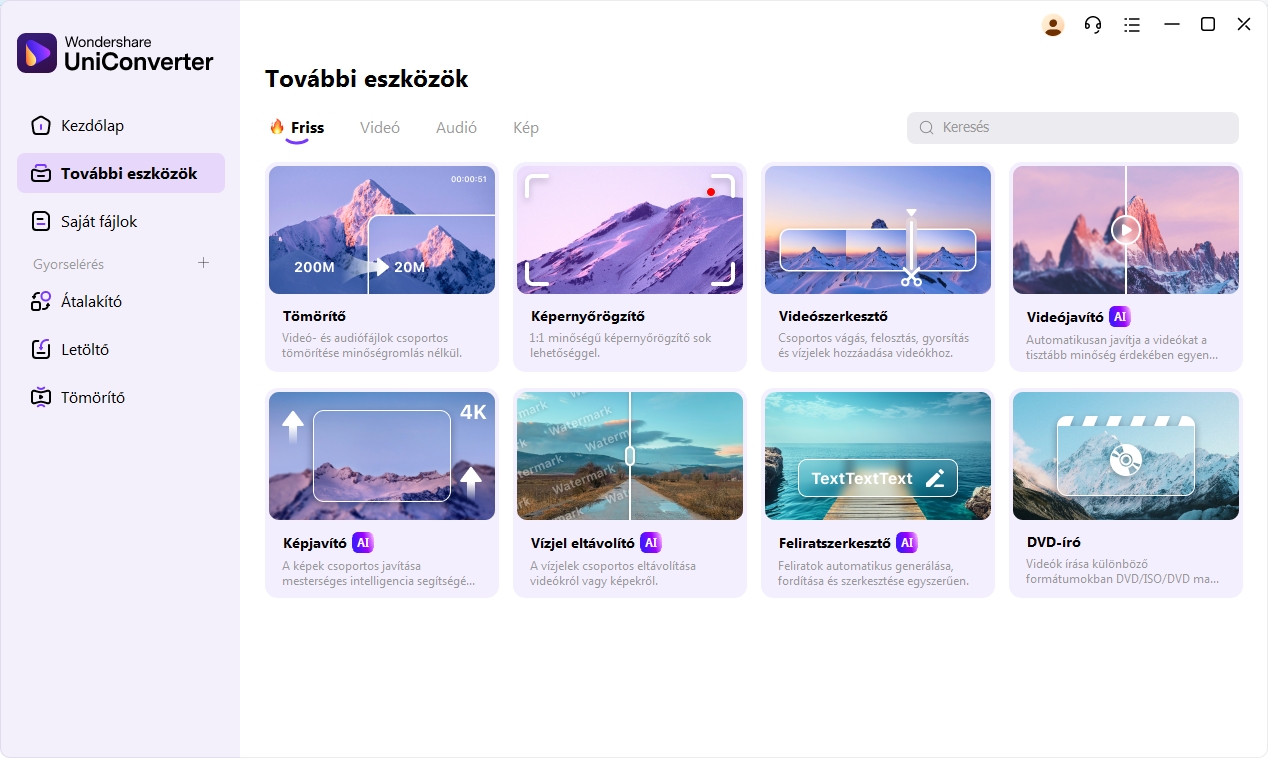Click the Wondershare UniConverter logo
Screen dimensions: 1268x758
tap(116, 53)
